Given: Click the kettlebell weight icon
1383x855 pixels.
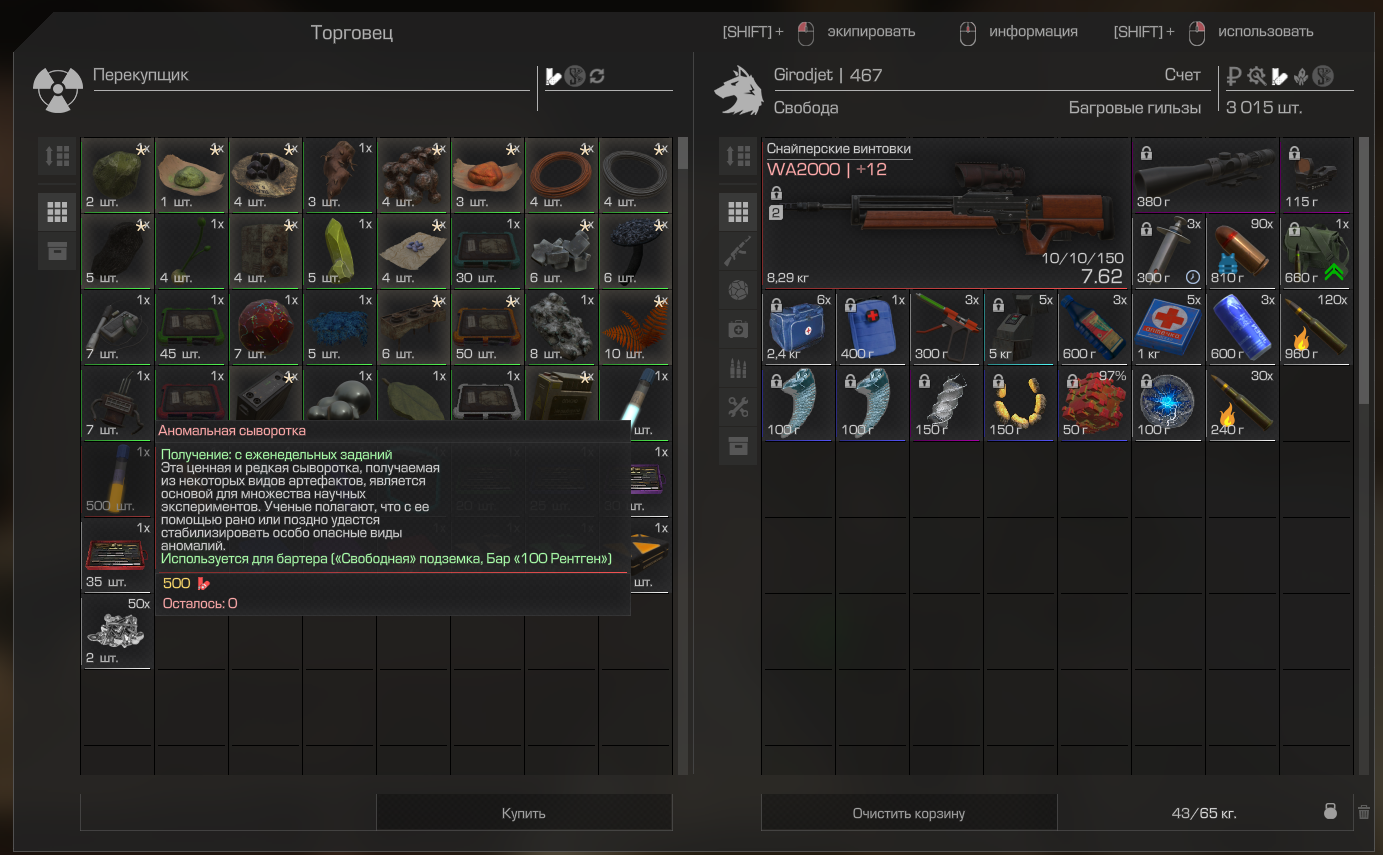Looking at the screenshot, I should coord(1330,812).
